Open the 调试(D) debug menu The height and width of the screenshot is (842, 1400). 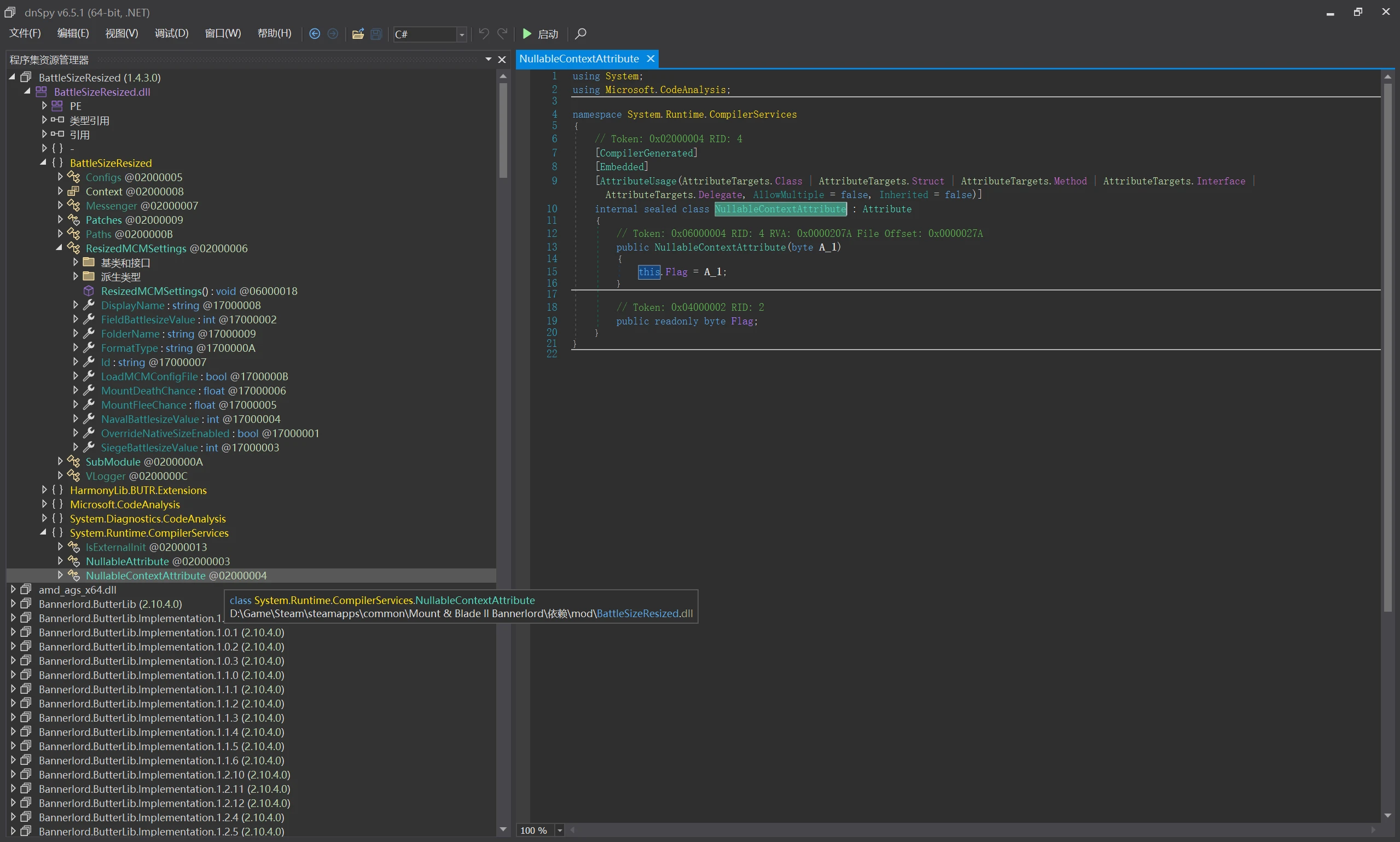[x=171, y=33]
